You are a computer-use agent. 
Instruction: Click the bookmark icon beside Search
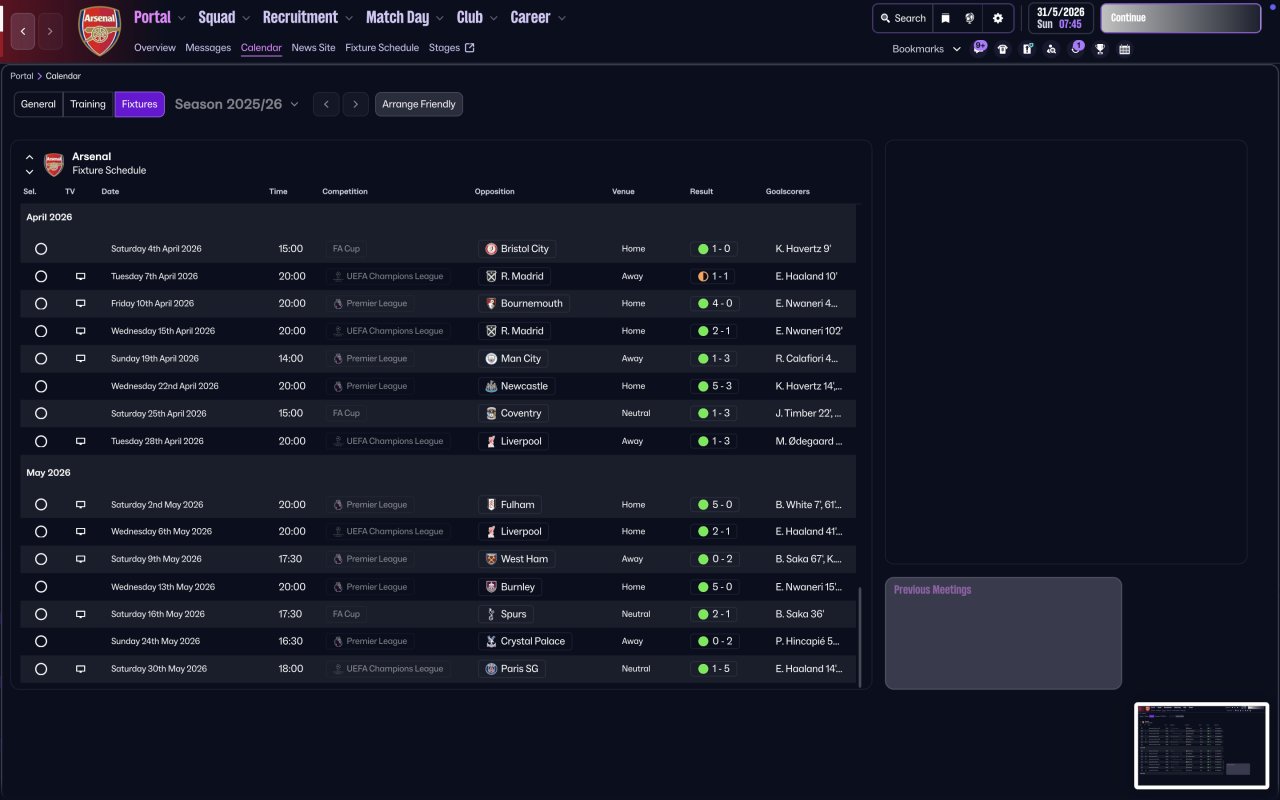point(945,18)
